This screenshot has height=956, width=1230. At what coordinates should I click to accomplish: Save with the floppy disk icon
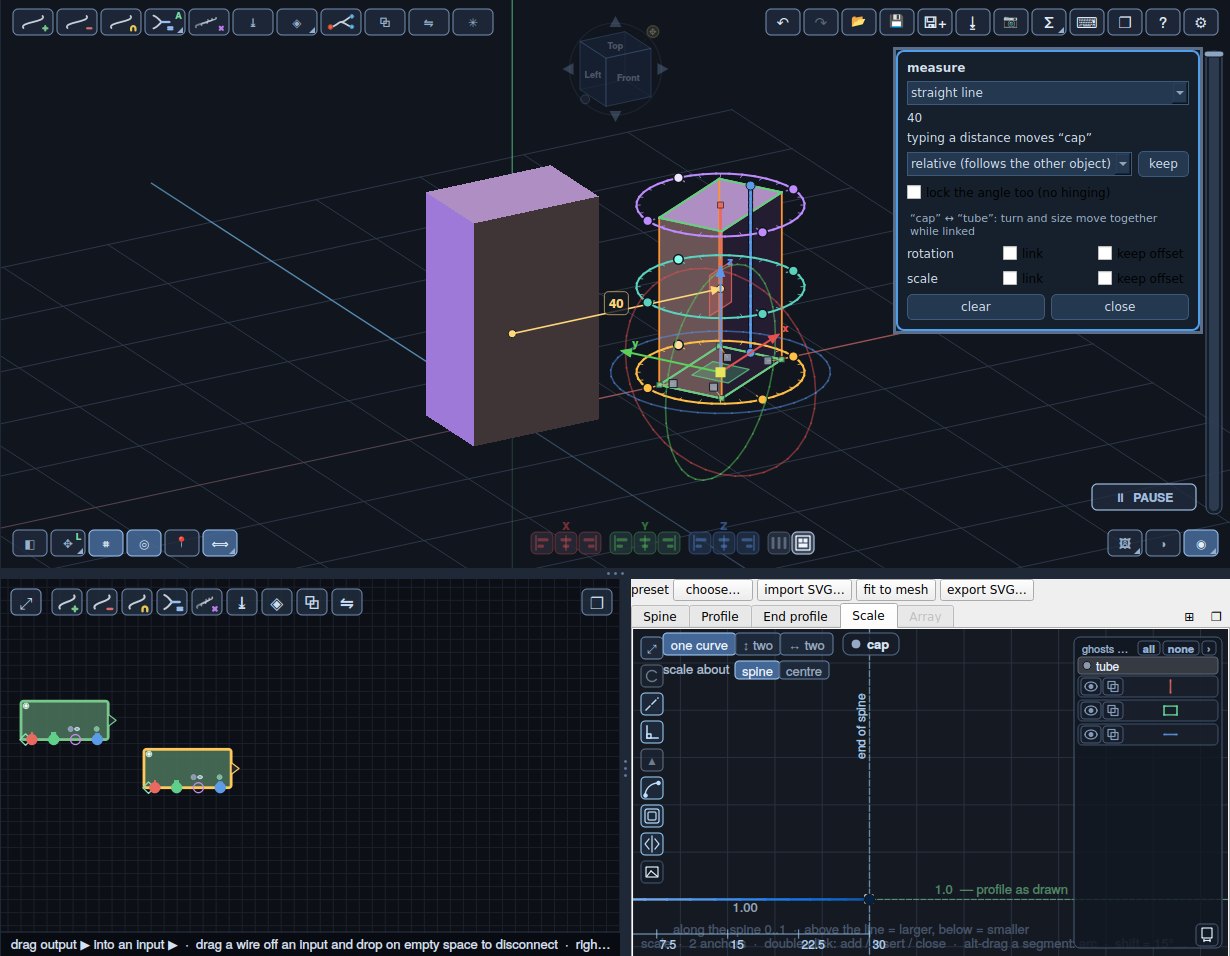(x=896, y=22)
